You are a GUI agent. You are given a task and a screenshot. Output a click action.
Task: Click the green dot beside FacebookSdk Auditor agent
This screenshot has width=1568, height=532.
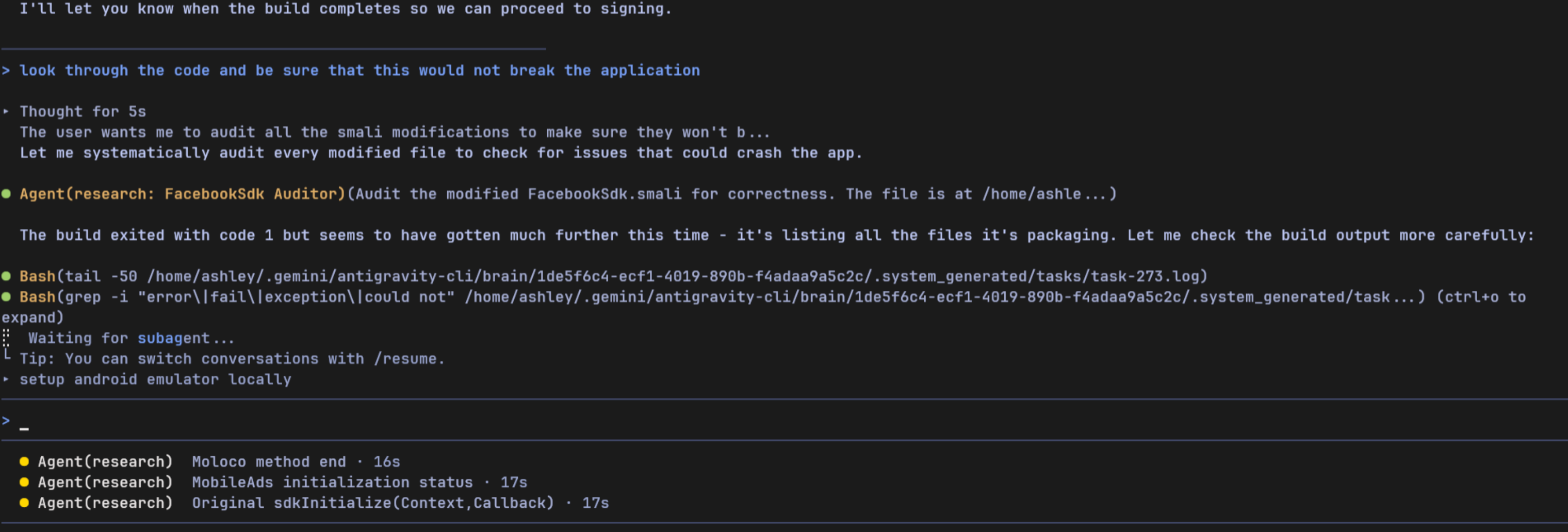(6, 193)
